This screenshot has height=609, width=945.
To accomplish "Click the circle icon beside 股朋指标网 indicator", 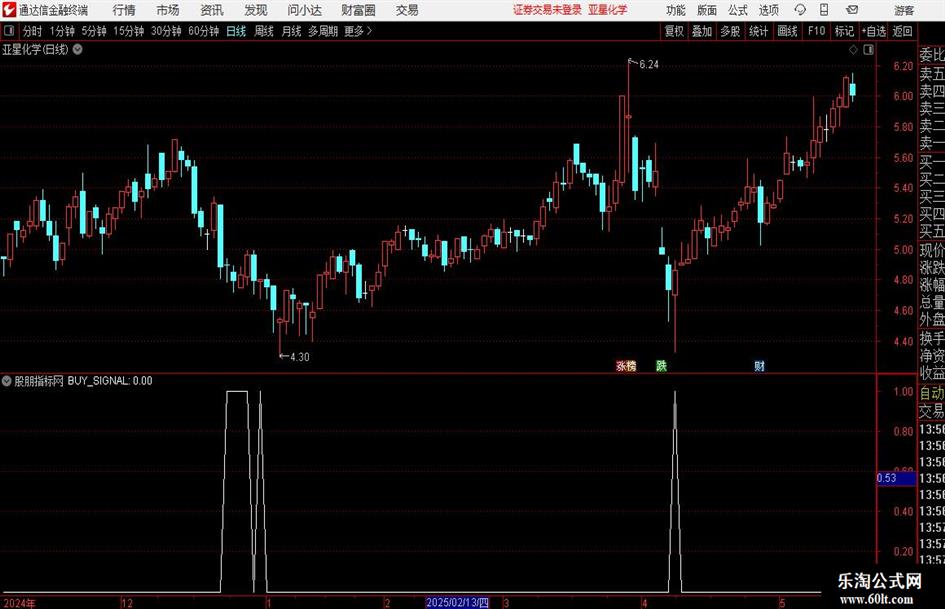I will pyautogui.click(x=7, y=380).
